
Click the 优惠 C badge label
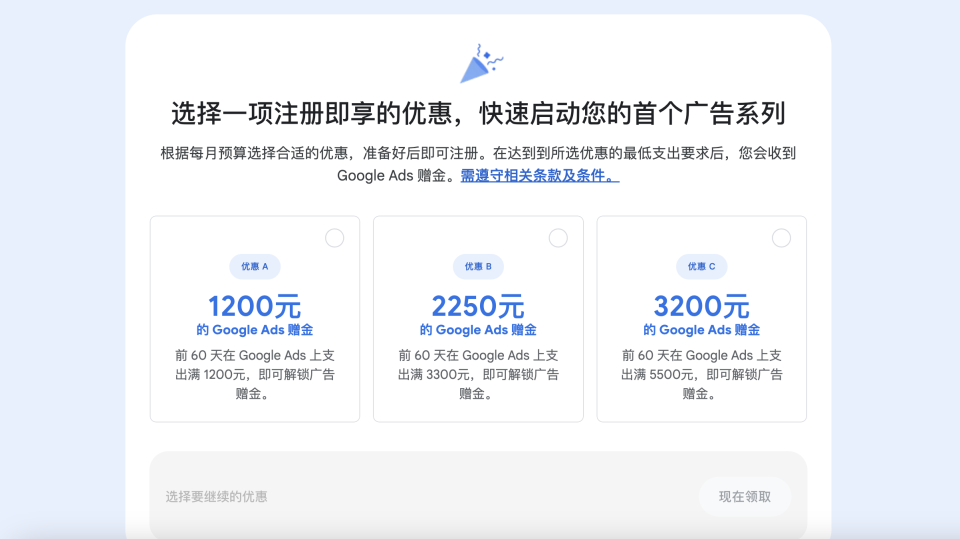pos(702,266)
